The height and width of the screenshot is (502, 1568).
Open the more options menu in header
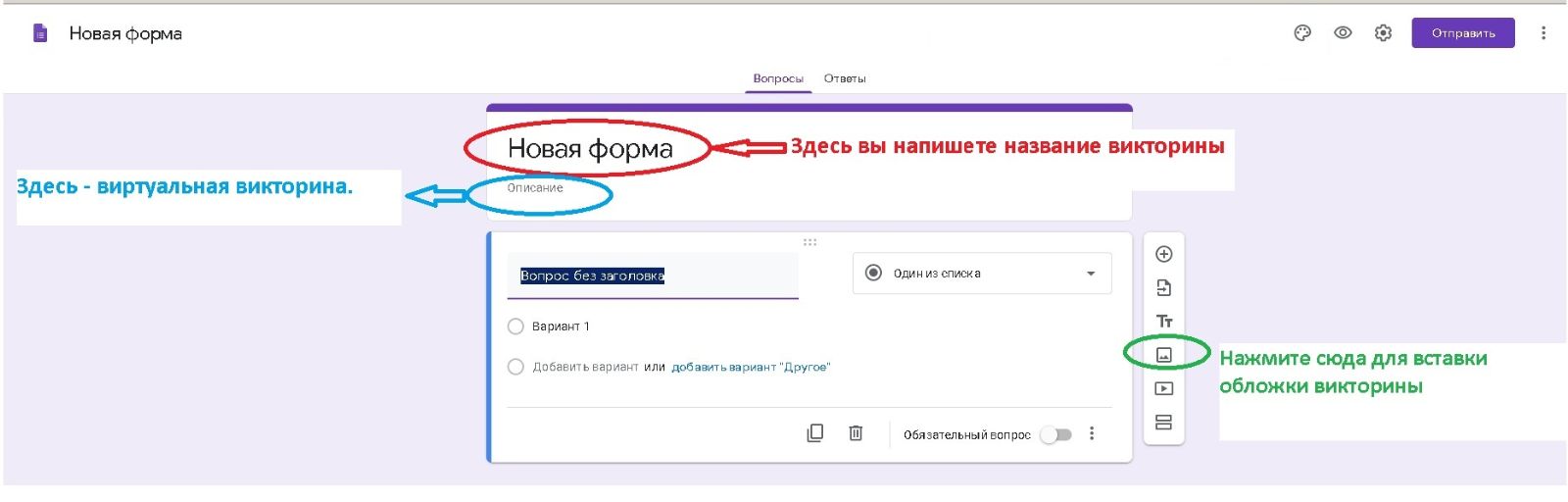tap(1543, 33)
